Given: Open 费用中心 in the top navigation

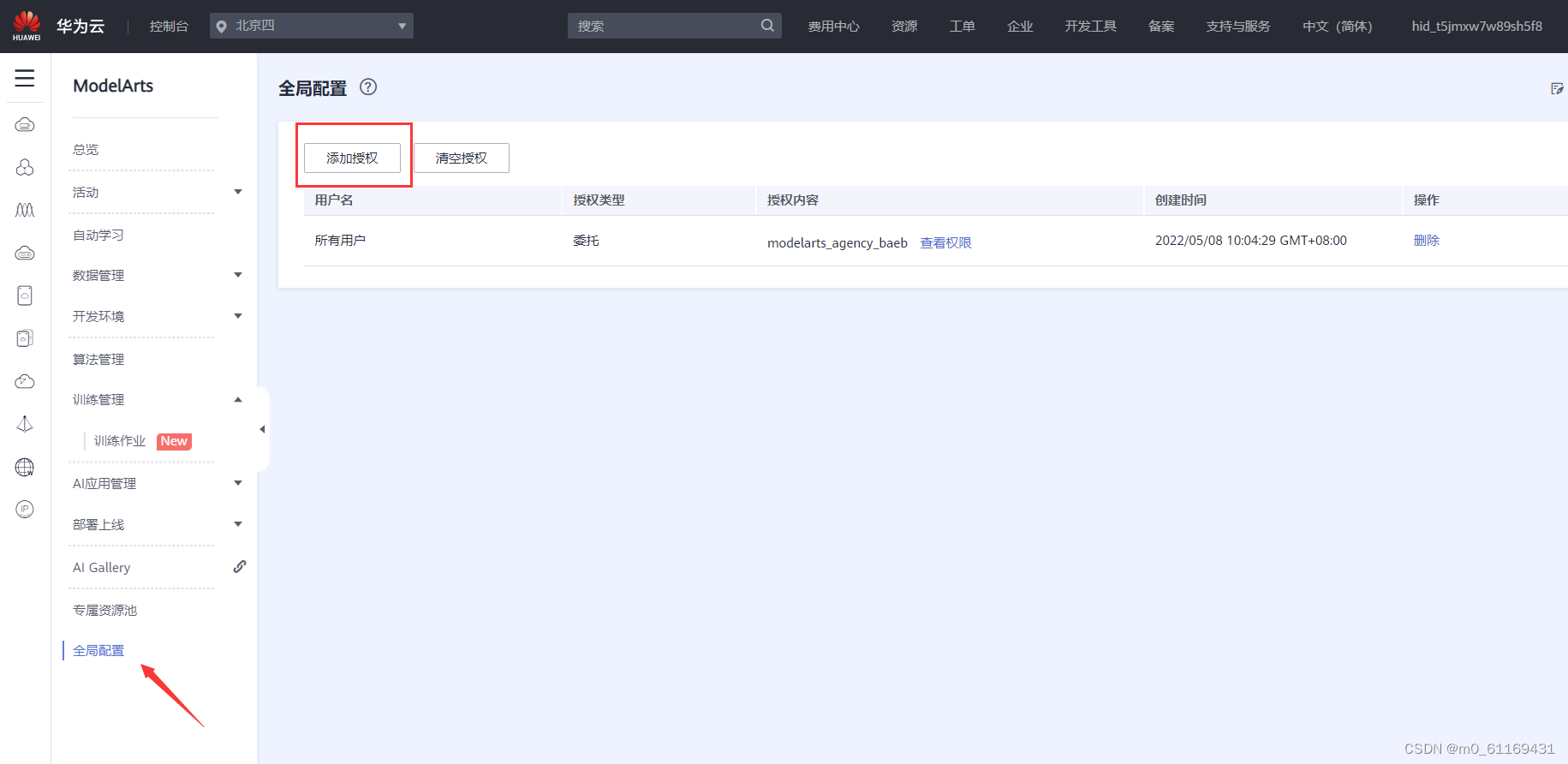Looking at the screenshot, I should coord(833,27).
